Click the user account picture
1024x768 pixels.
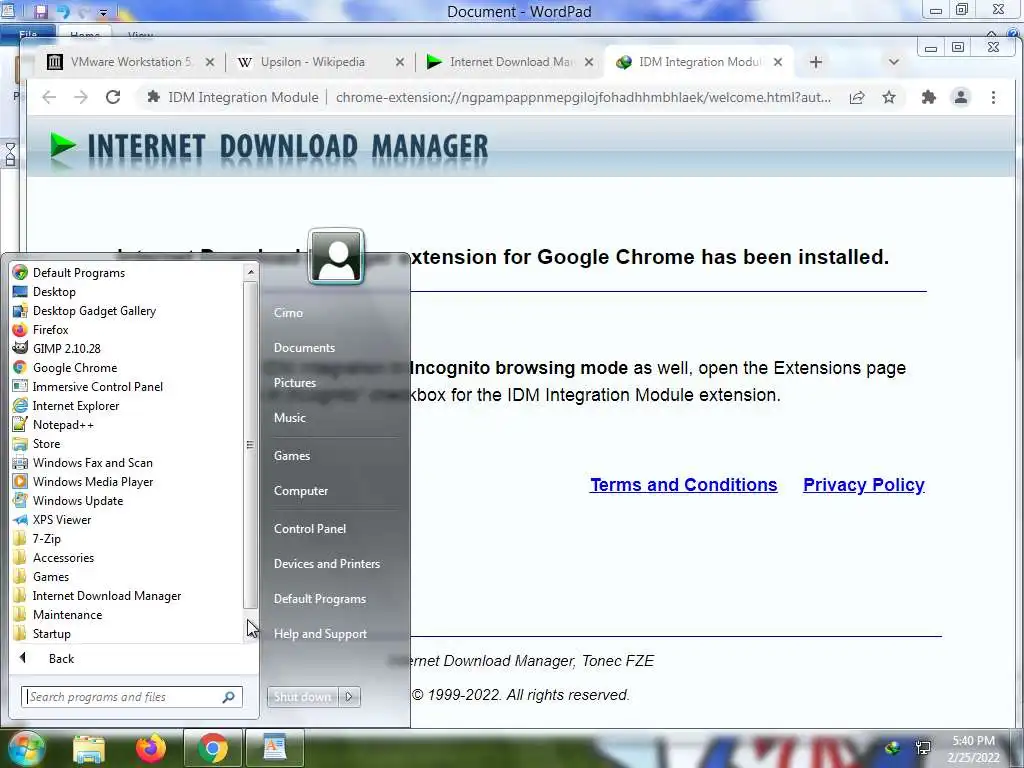coord(336,257)
